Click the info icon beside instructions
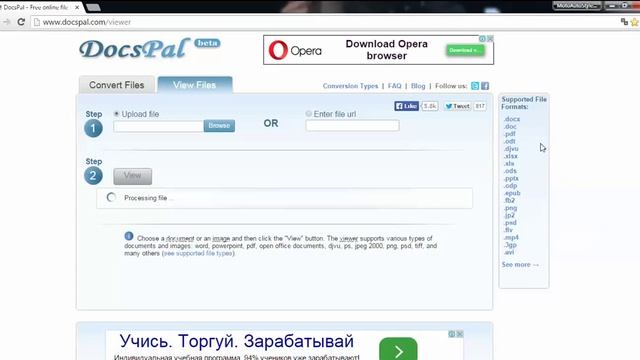This screenshot has width=640, height=360. tap(129, 236)
